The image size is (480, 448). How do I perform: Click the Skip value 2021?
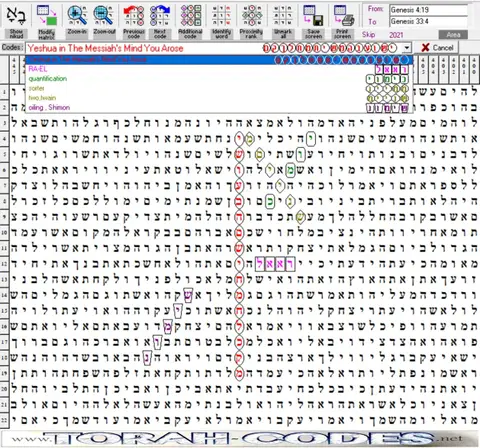396,35
